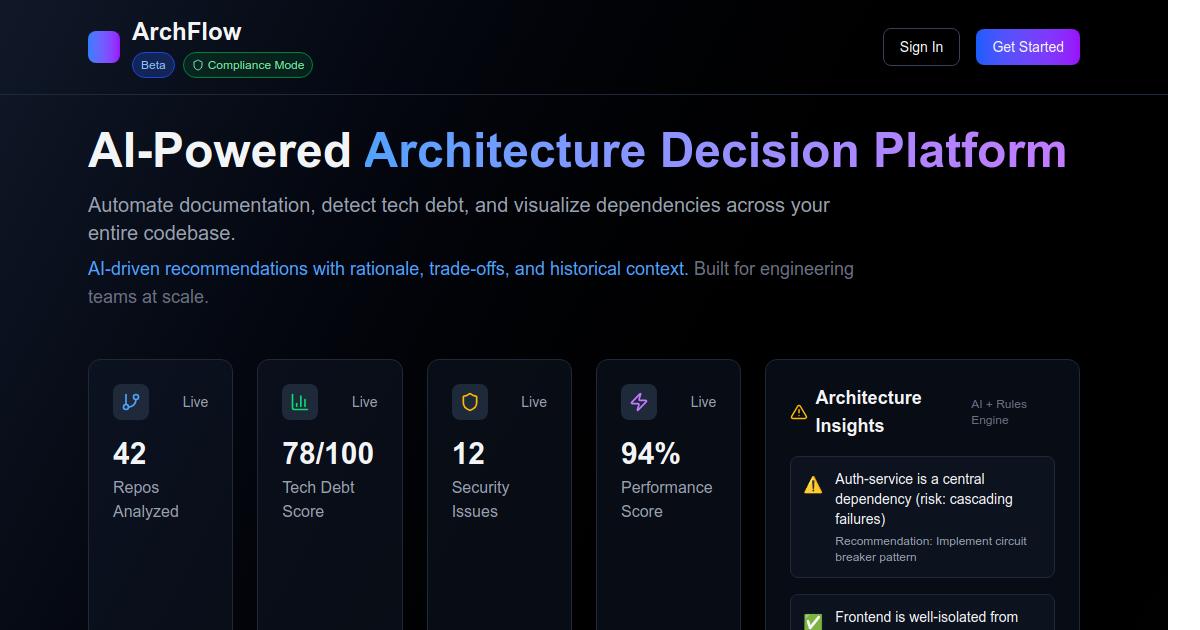Viewport: 1200px width, 630px height.
Task: Select the git branch icon on Repos Analyzed card
Action: [x=130, y=402]
